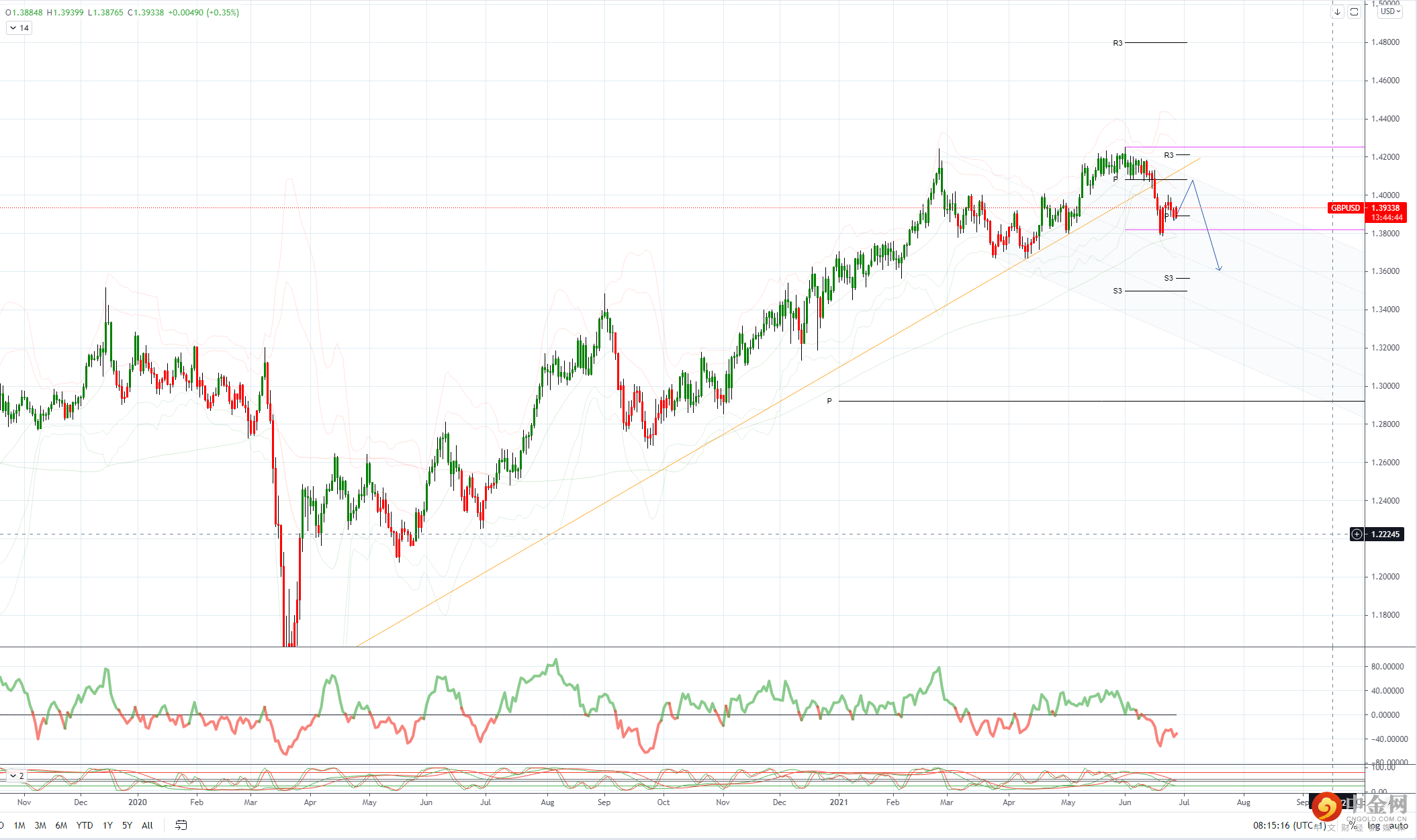
Task: Click the down arrow move-pane icon
Action: [x=1337, y=12]
